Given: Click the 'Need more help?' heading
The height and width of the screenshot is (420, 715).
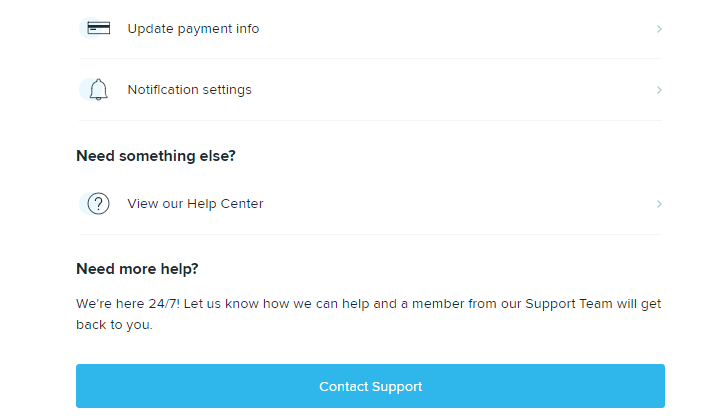Looking at the screenshot, I should (x=137, y=269).
